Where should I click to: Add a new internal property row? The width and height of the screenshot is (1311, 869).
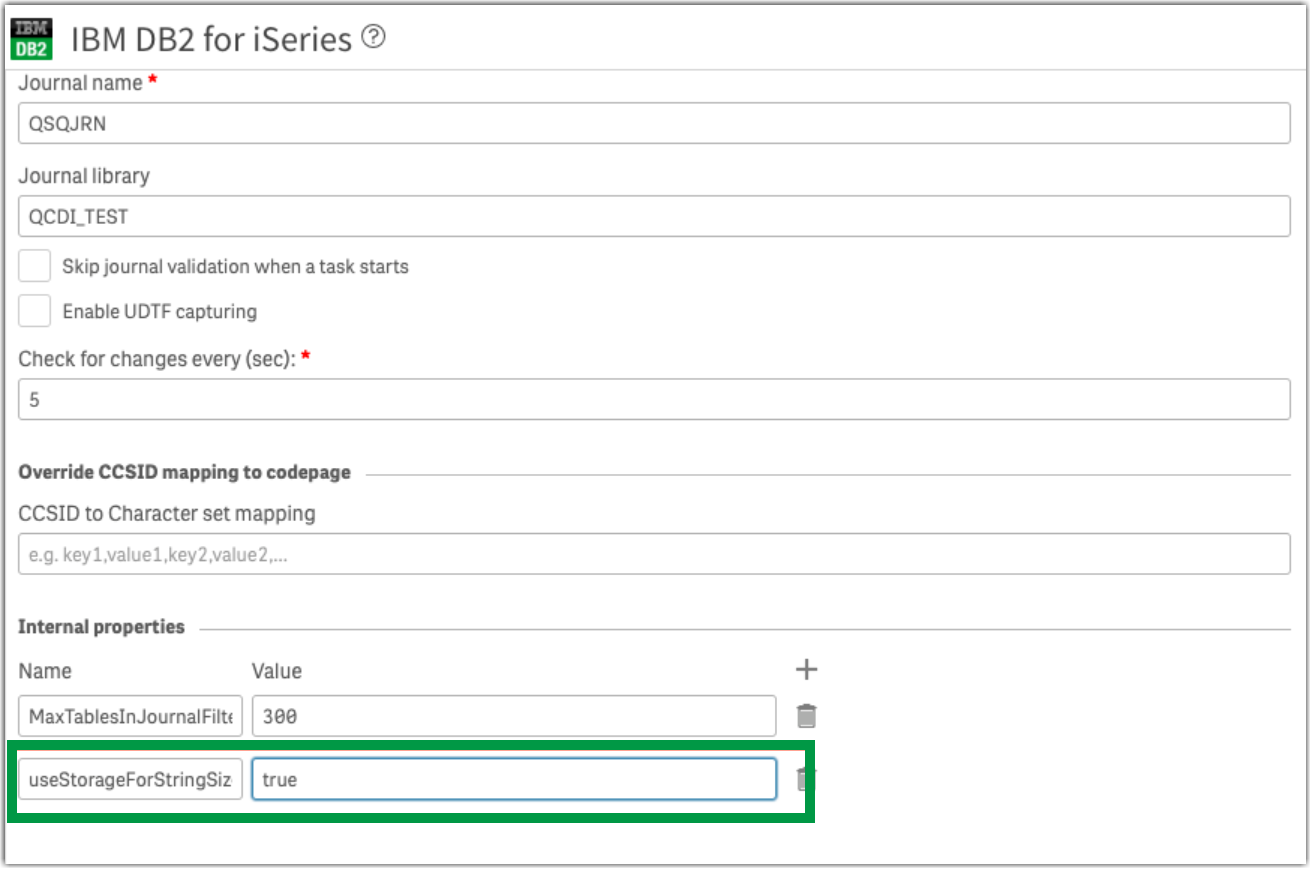[805, 669]
